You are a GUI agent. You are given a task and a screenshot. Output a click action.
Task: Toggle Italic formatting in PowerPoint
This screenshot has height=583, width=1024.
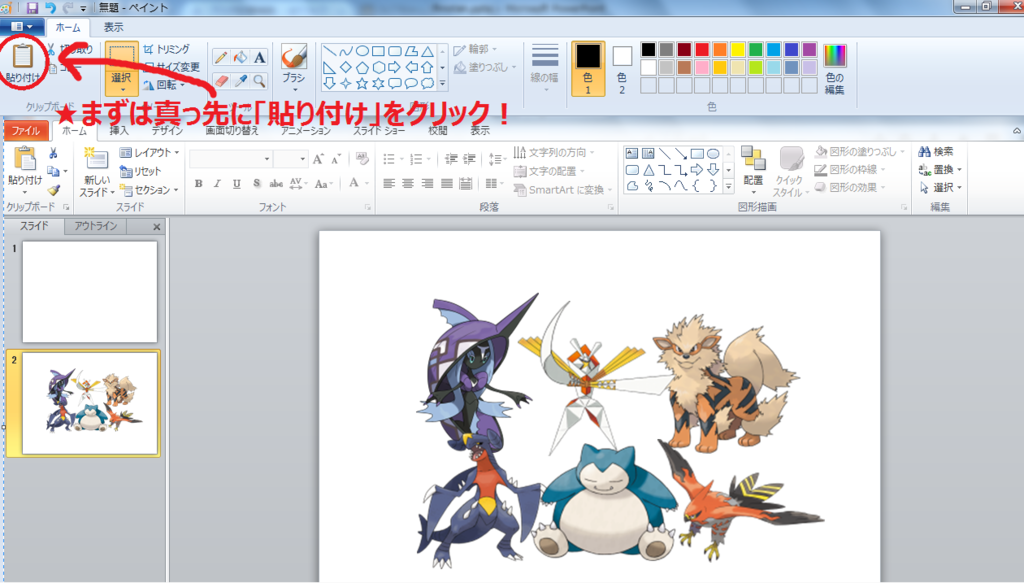tap(217, 183)
